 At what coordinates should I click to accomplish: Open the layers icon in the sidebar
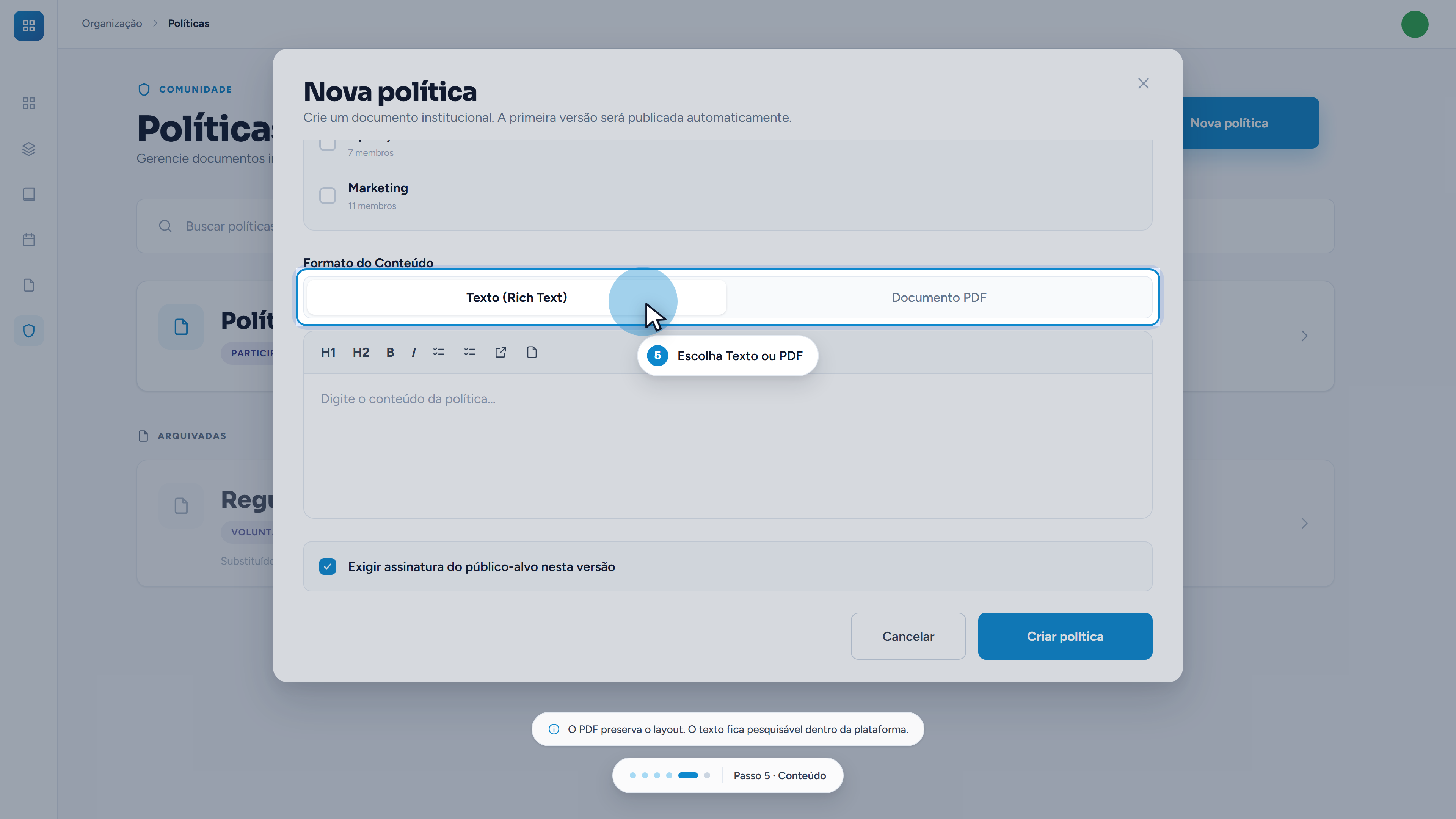coord(28,149)
